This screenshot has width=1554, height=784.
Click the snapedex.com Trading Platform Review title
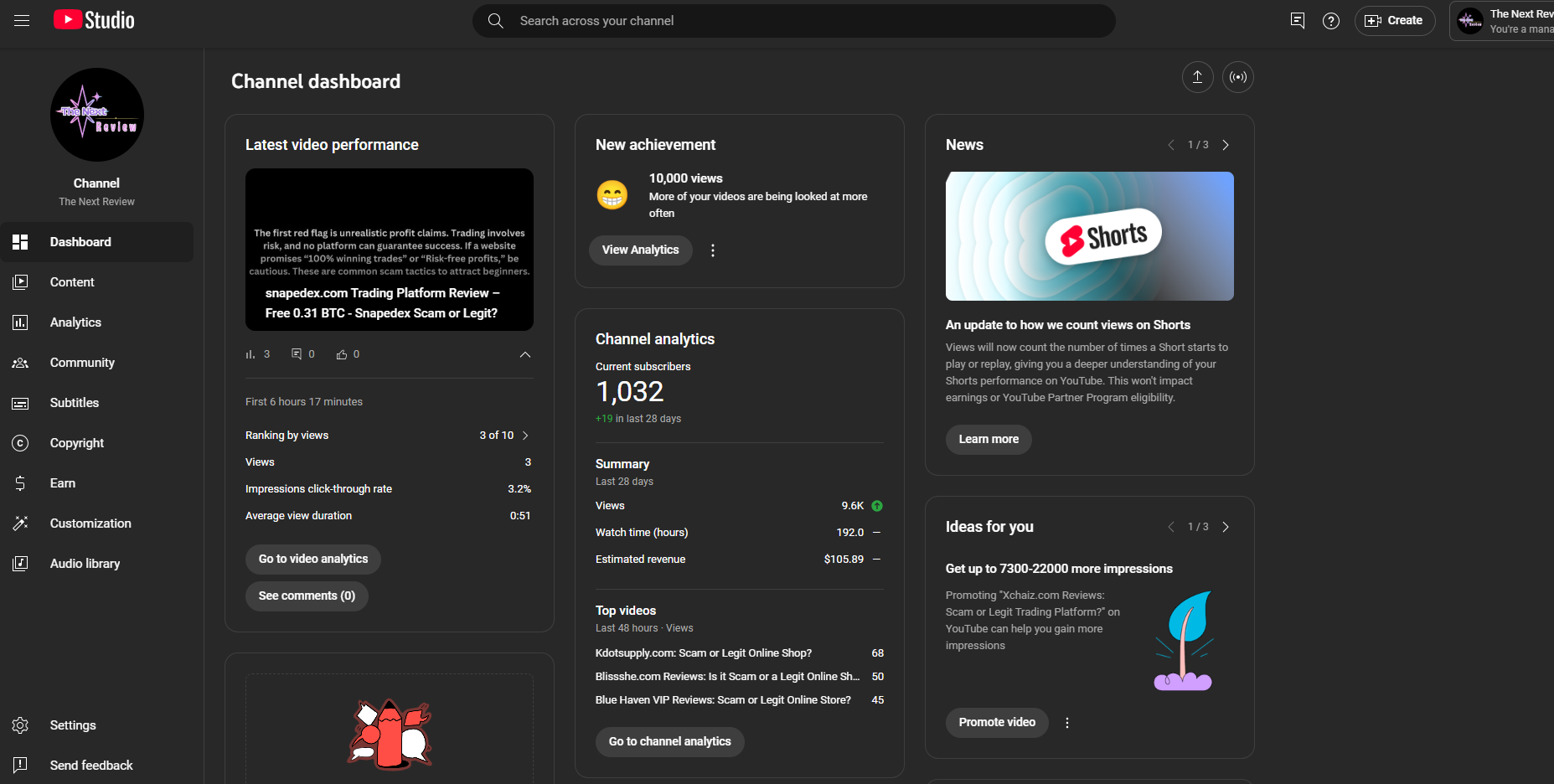[x=382, y=303]
